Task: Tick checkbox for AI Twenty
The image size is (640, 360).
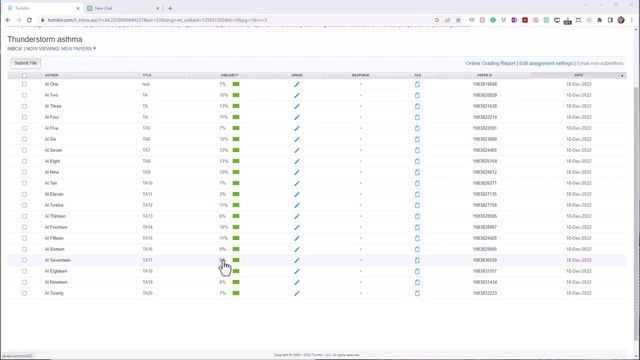Action: pyautogui.click(x=24, y=293)
